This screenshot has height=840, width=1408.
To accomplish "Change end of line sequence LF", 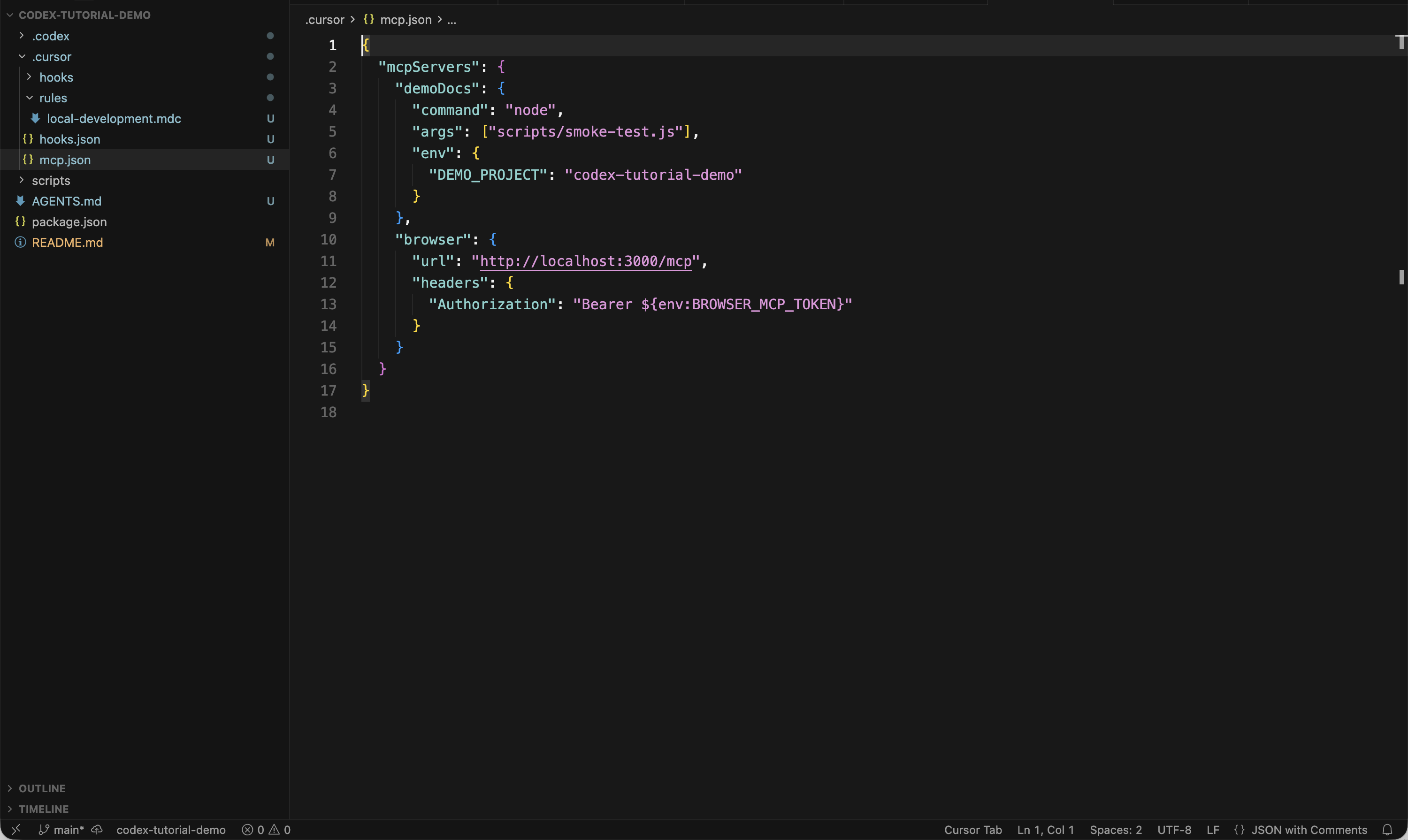I will coord(1213,830).
